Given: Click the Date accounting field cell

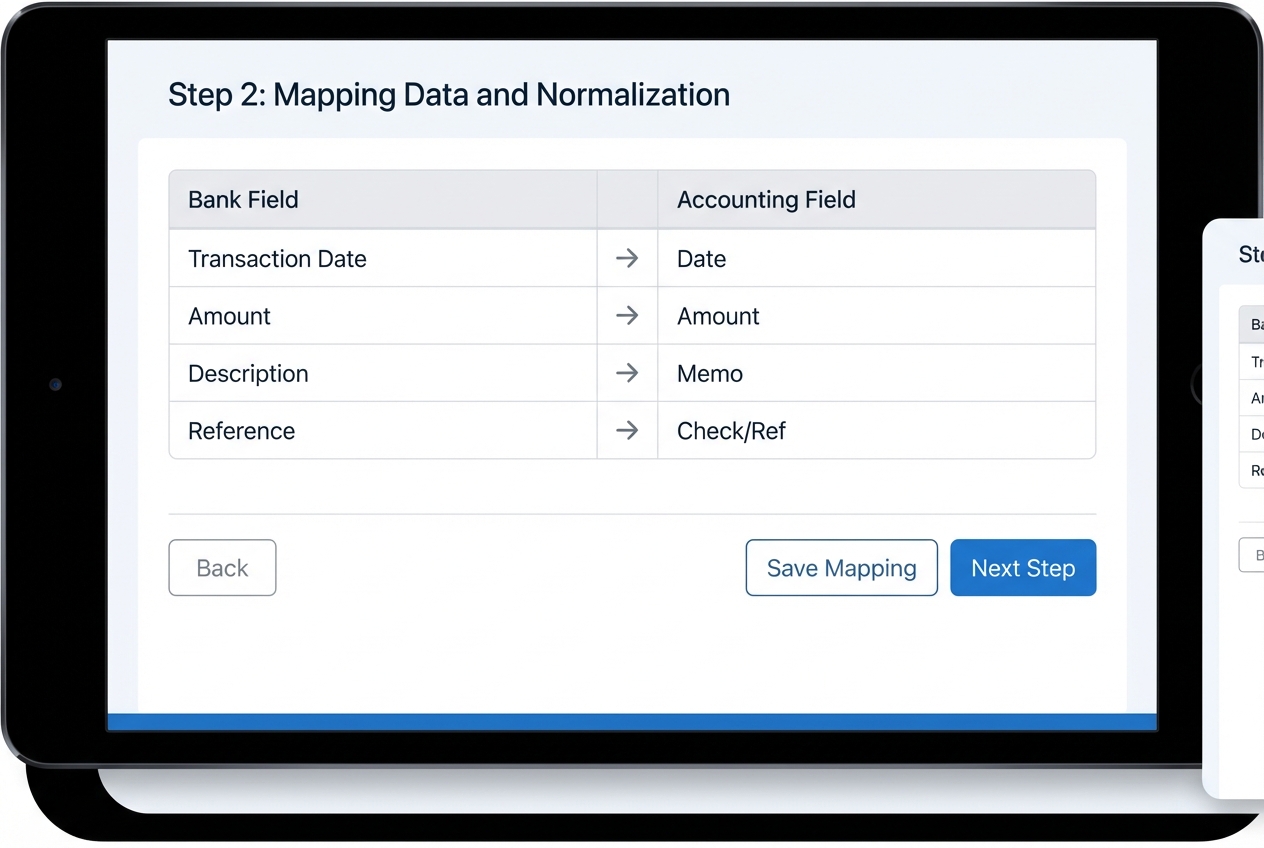Looking at the screenshot, I should (x=701, y=258).
